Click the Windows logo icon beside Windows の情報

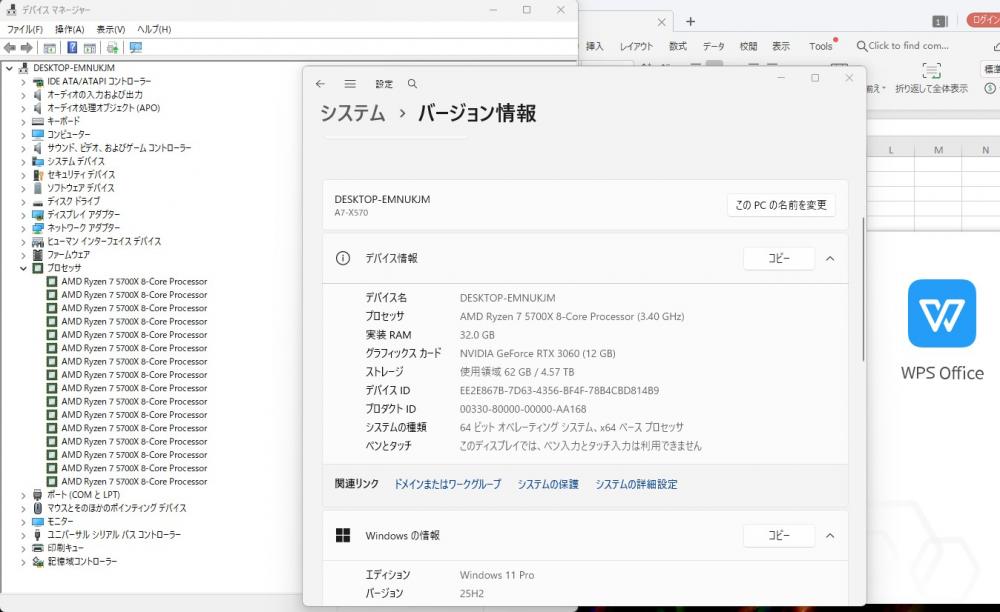(343, 536)
